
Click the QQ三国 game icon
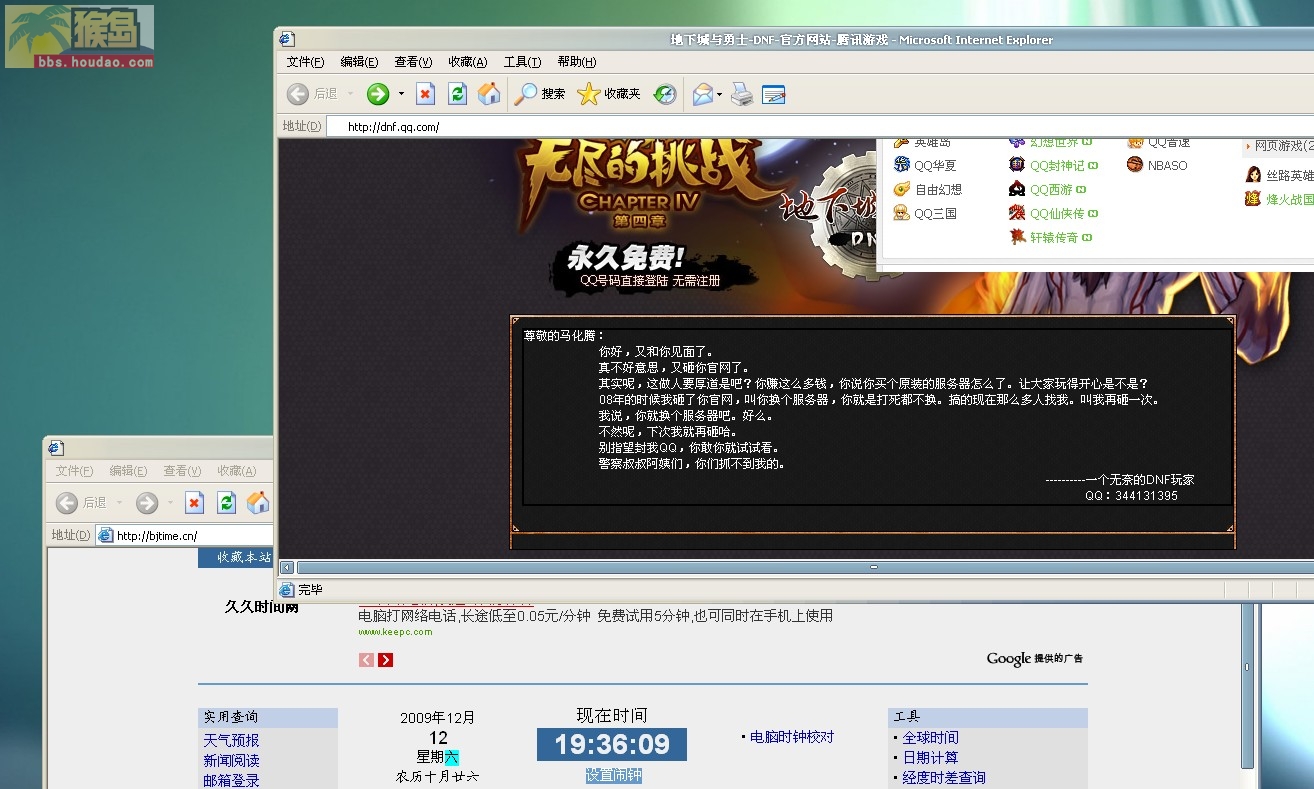pyautogui.click(x=902, y=213)
